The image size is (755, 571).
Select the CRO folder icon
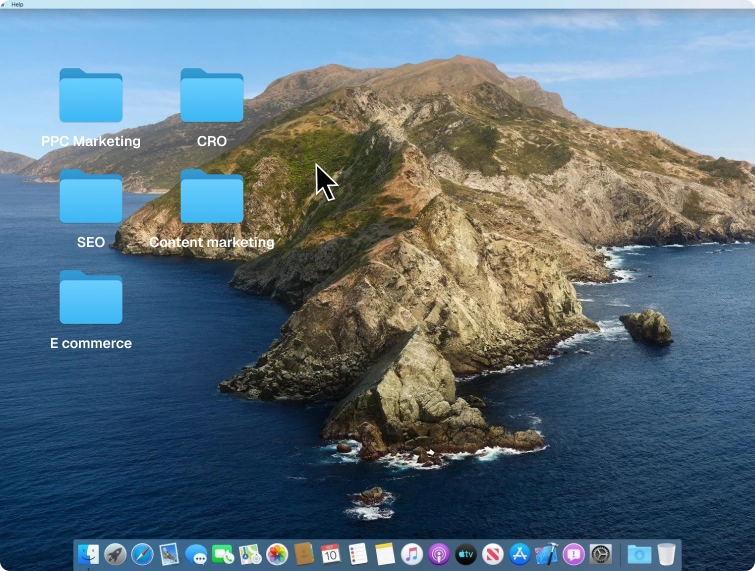tap(212, 95)
